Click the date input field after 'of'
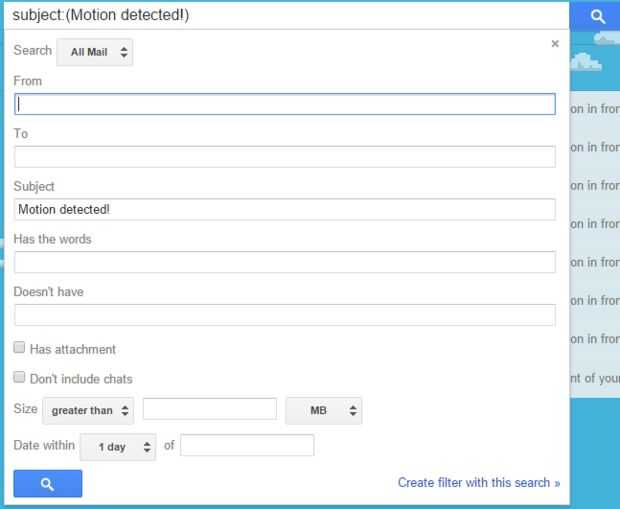The image size is (620, 509). tap(247, 445)
